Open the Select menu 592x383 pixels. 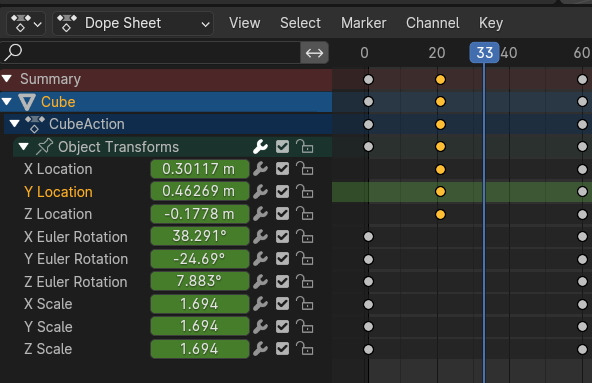(301, 23)
